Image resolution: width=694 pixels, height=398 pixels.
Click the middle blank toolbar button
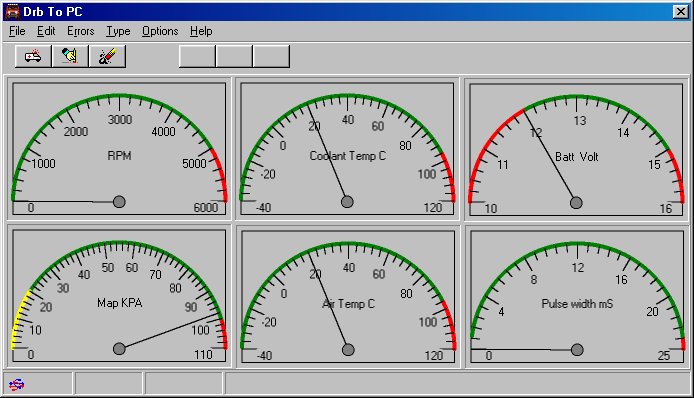tap(234, 56)
